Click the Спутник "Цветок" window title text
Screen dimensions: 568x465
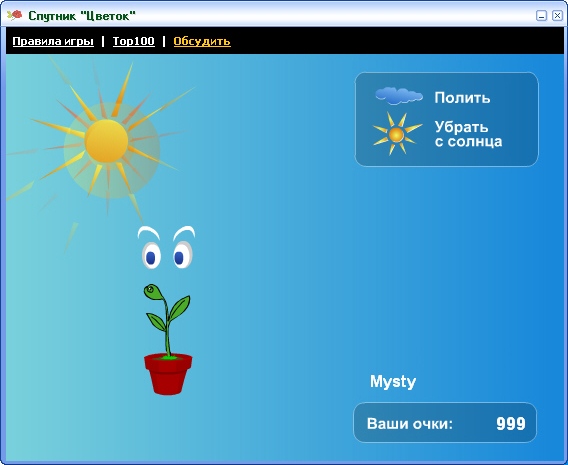click(x=82, y=16)
